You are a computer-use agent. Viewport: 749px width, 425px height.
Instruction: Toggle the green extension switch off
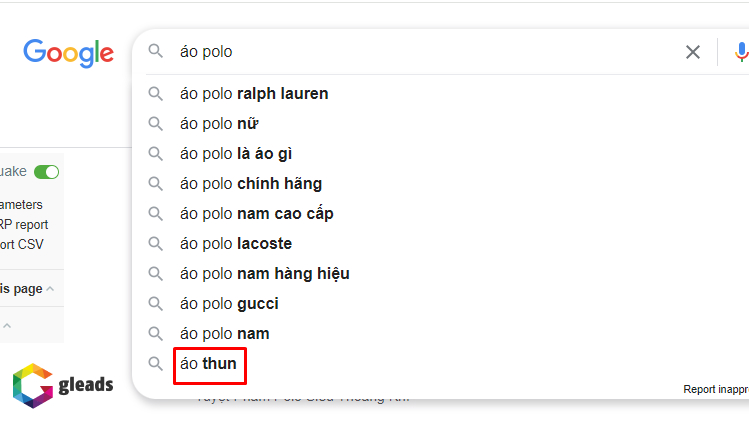pos(46,172)
